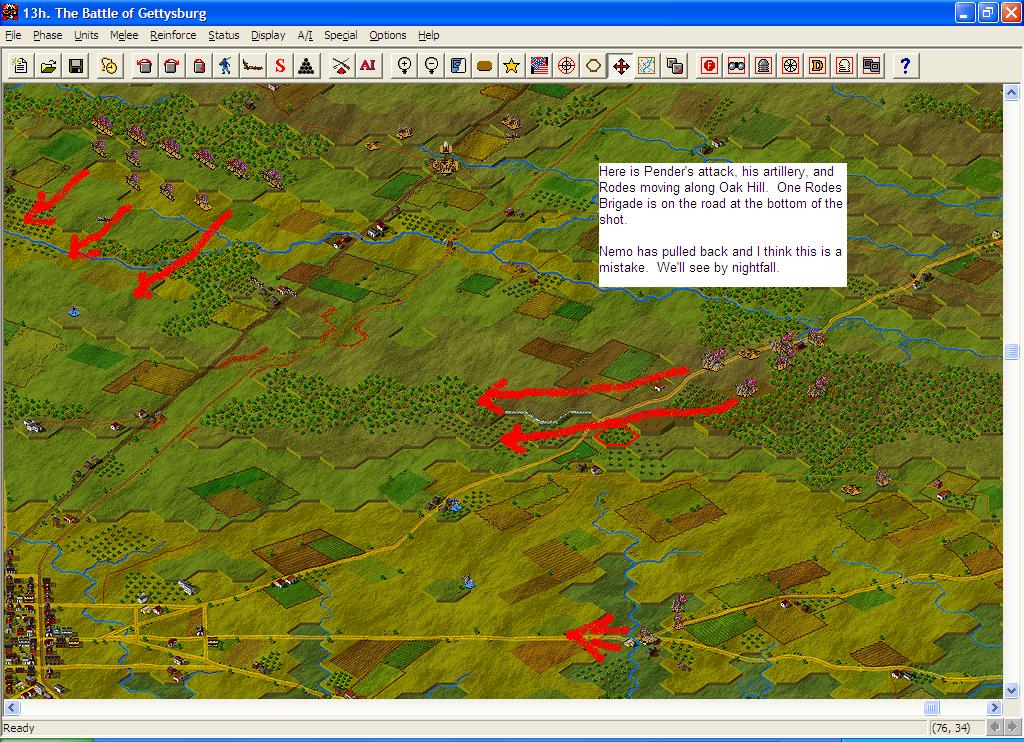Toggle the red four-way arrows icon
Viewport: 1024px width, 742px height.
tap(620, 65)
